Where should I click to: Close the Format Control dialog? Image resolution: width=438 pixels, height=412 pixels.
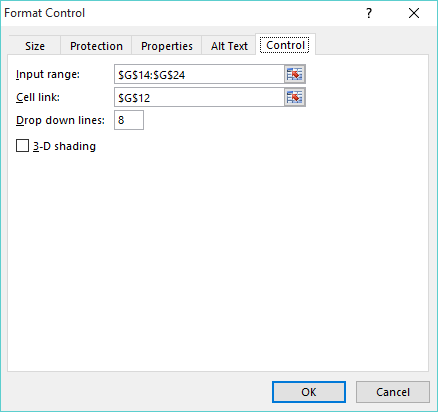[x=414, y=13]
